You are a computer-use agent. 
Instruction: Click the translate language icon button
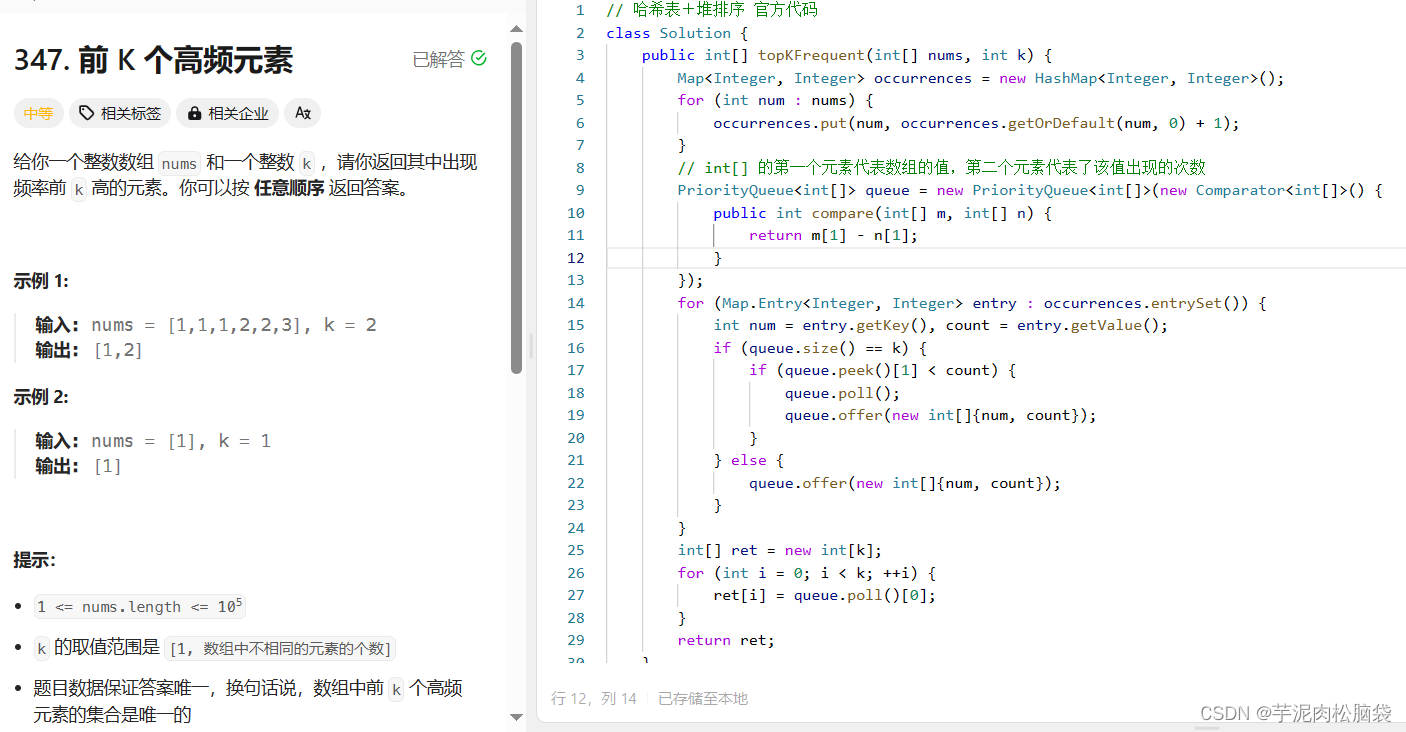pyautogui.click(x=302, y=114)
